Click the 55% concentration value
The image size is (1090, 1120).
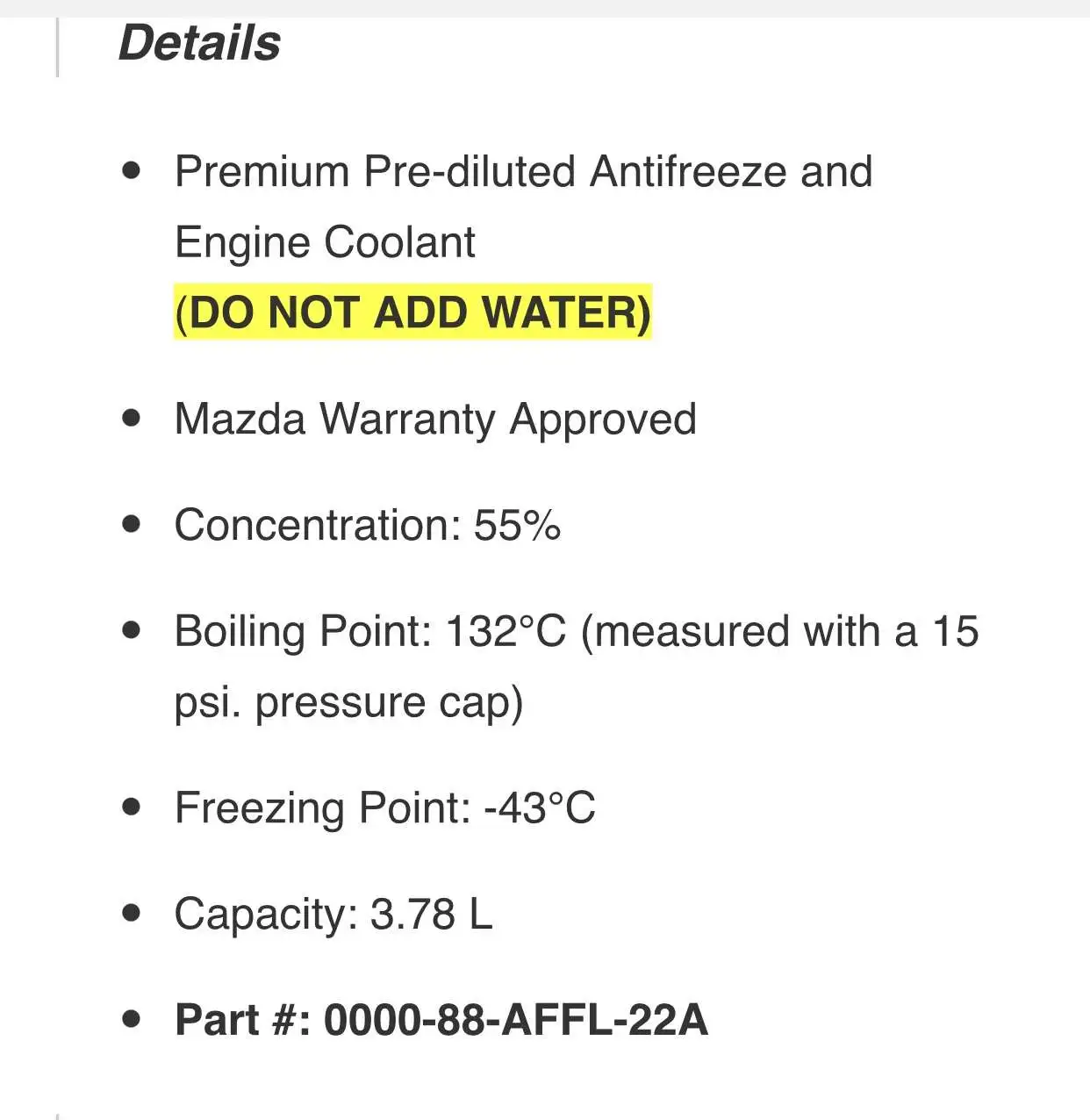click(x=517, y=525)
